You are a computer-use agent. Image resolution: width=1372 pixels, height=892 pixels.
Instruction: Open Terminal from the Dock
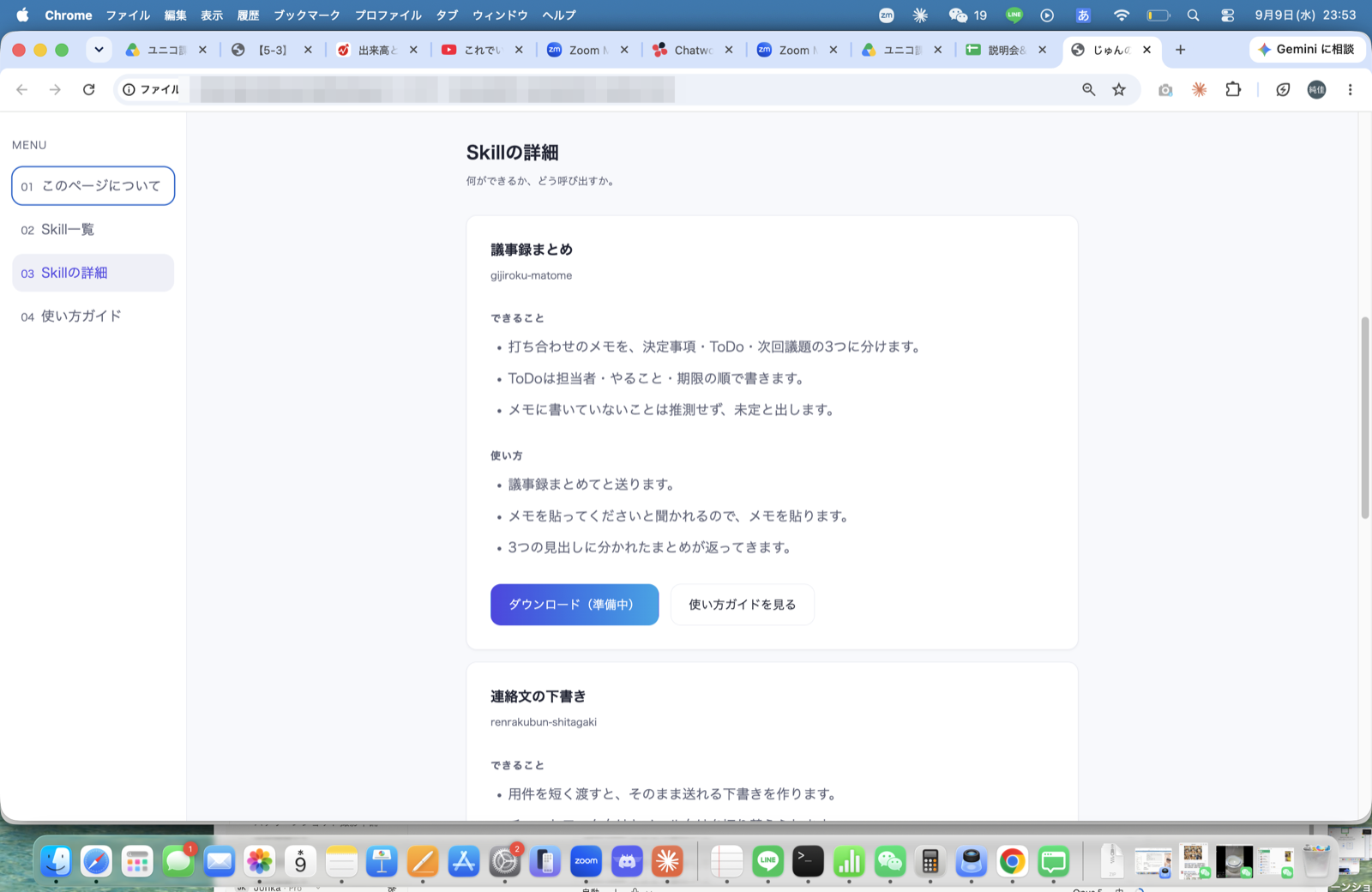coord(808,861)
